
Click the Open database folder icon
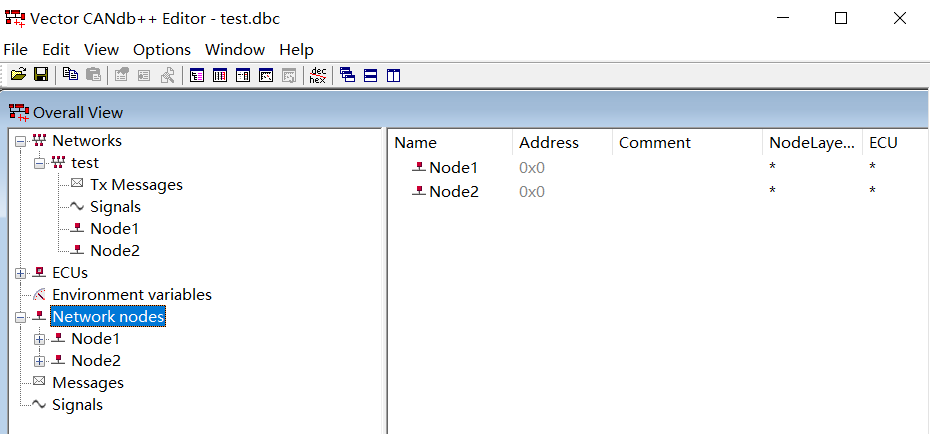[18, 75]
